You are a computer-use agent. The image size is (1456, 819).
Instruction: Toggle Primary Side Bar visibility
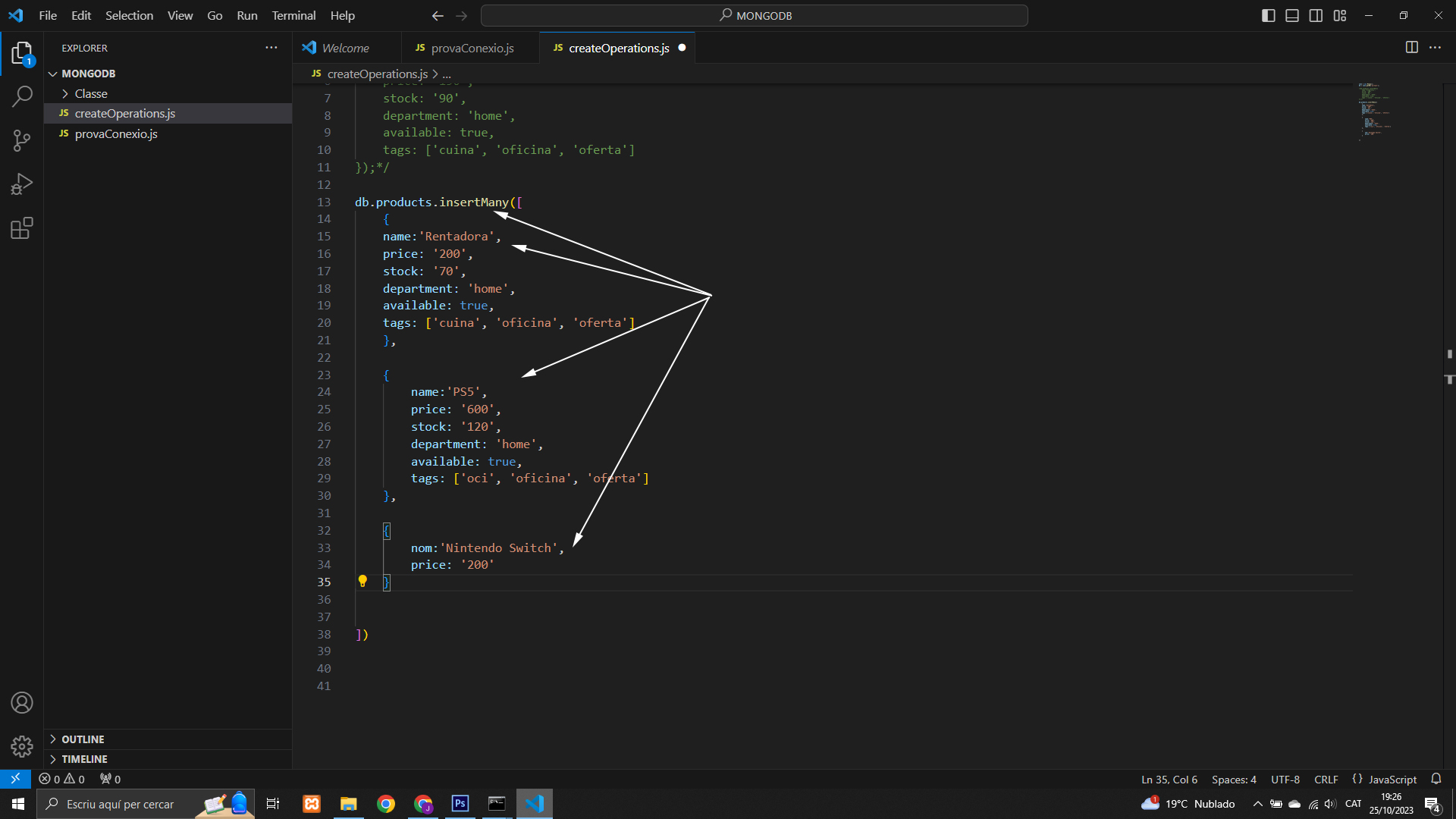tap(1268, 15)
